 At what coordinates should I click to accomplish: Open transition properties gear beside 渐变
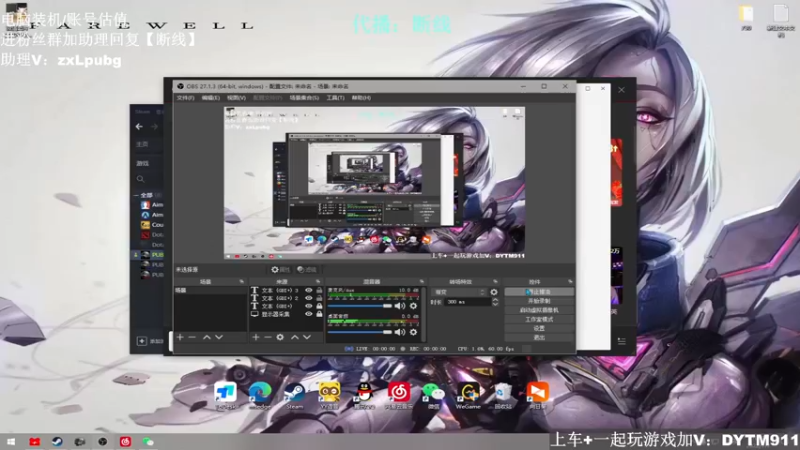[x=493, y=292]
